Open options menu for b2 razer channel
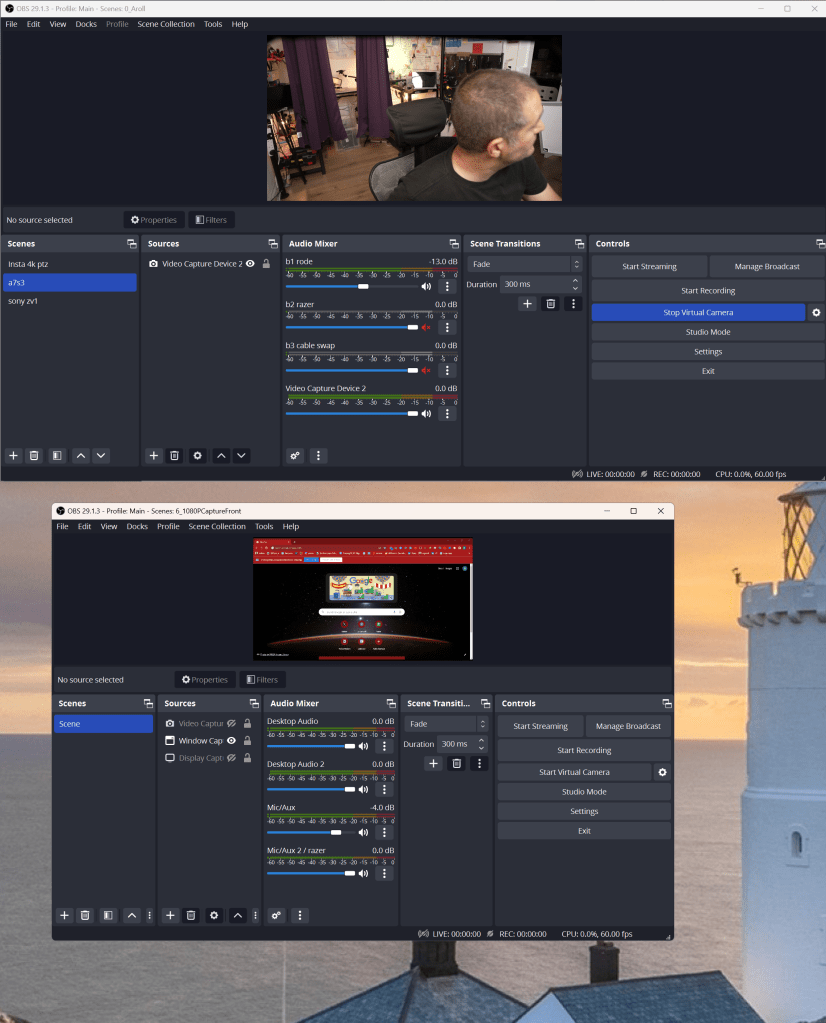Image resolution: width=826 pixels, height=1023 pixels. [x=447, y=328]
